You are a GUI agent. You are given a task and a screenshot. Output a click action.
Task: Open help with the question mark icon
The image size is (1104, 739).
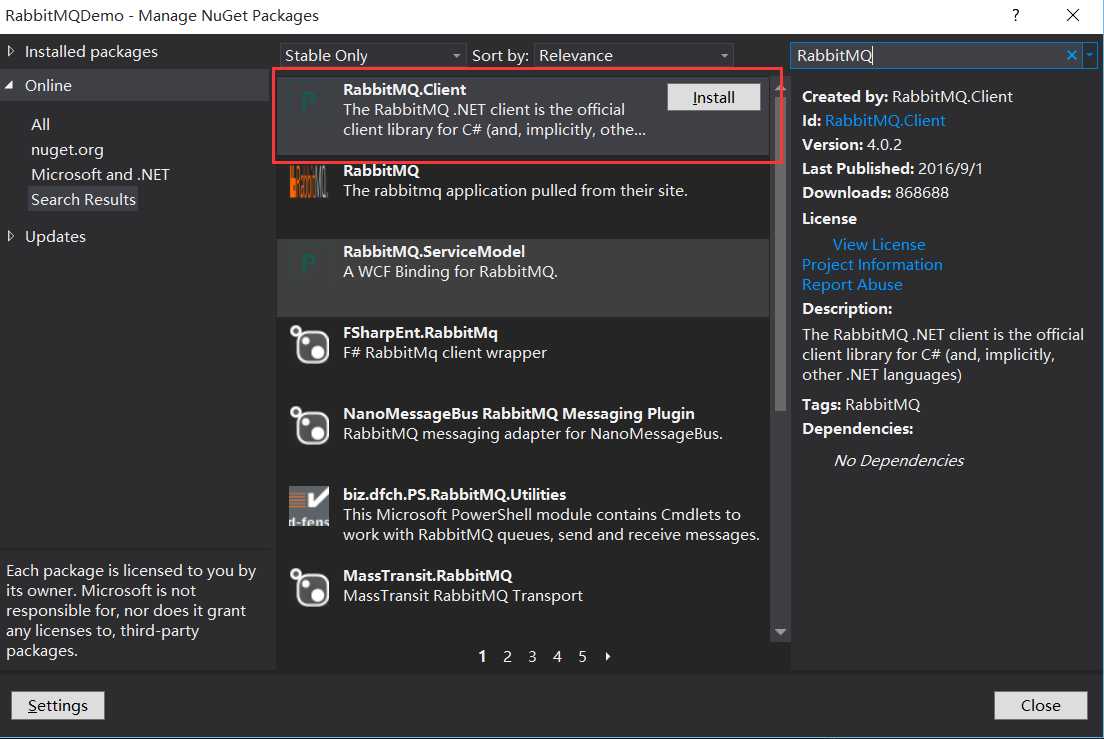click(1015, 15)
